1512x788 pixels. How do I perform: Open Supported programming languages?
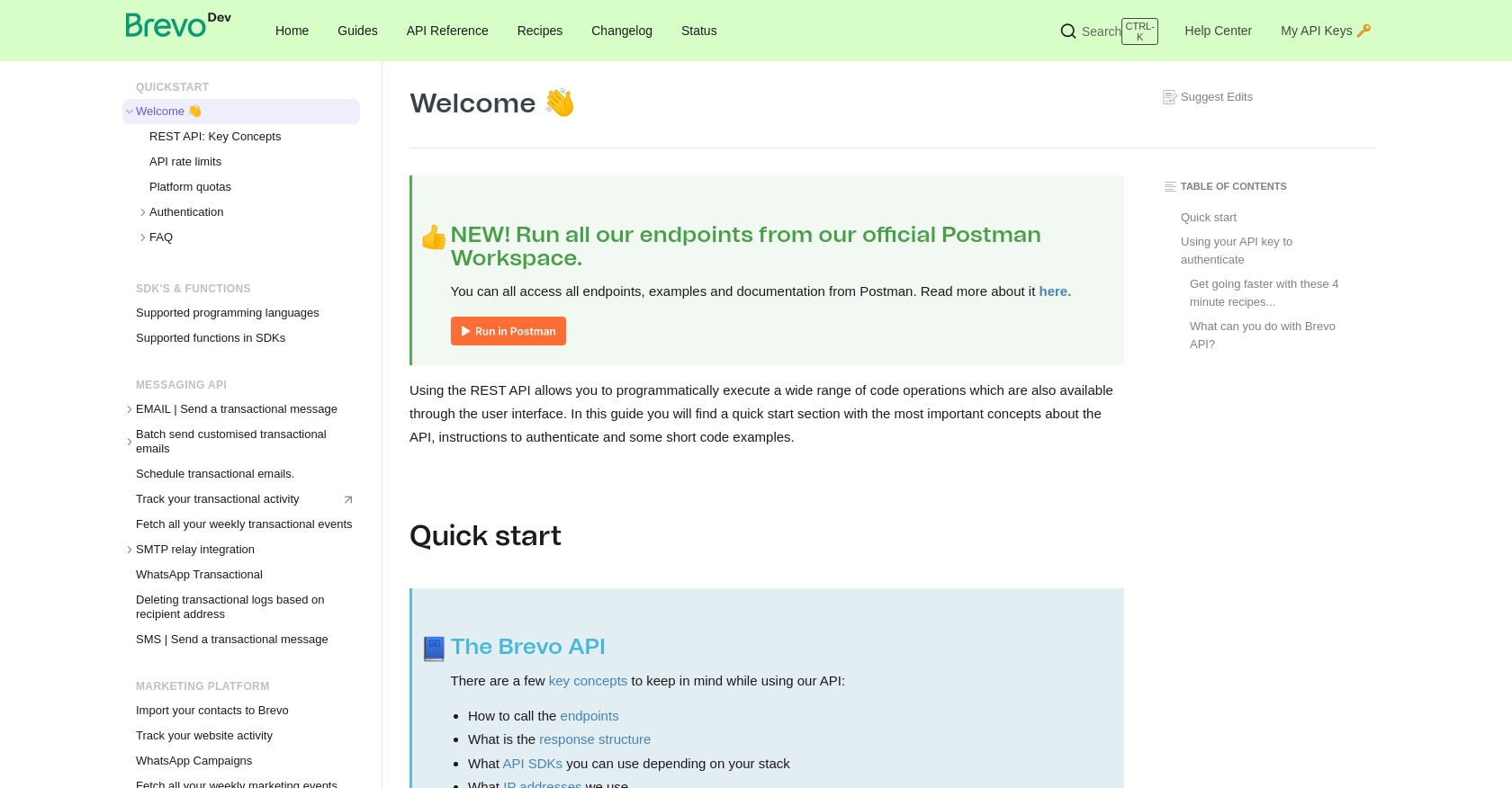coord(228,313)
